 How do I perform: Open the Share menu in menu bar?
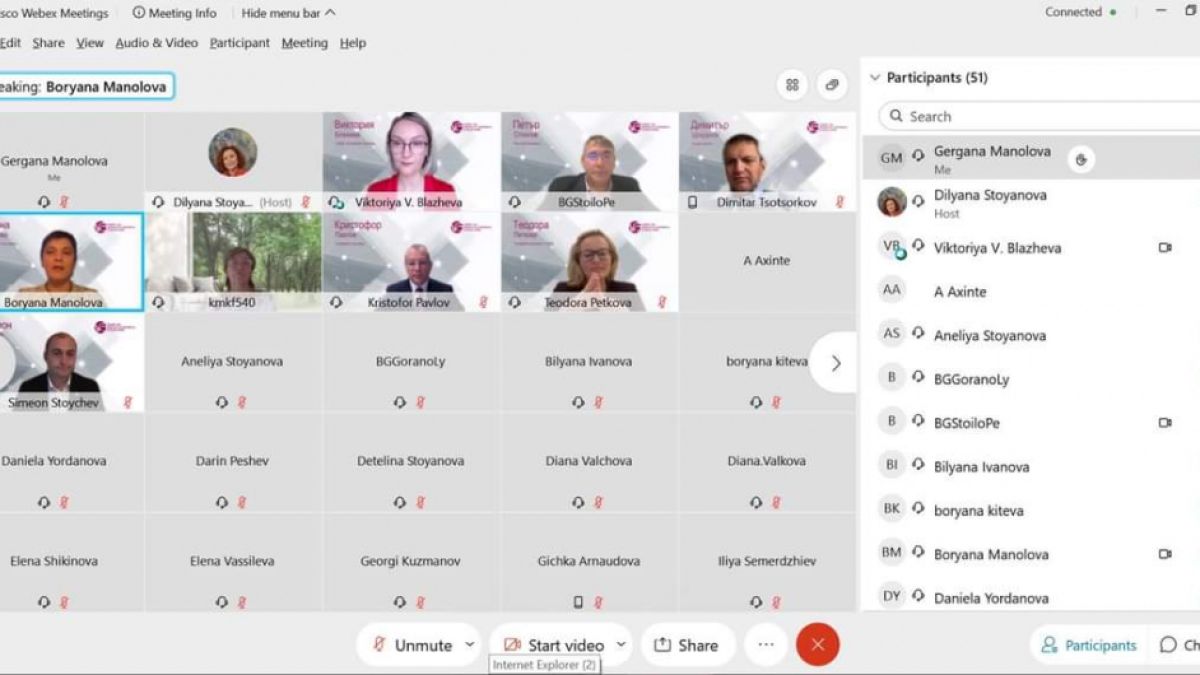coord(48,43)
